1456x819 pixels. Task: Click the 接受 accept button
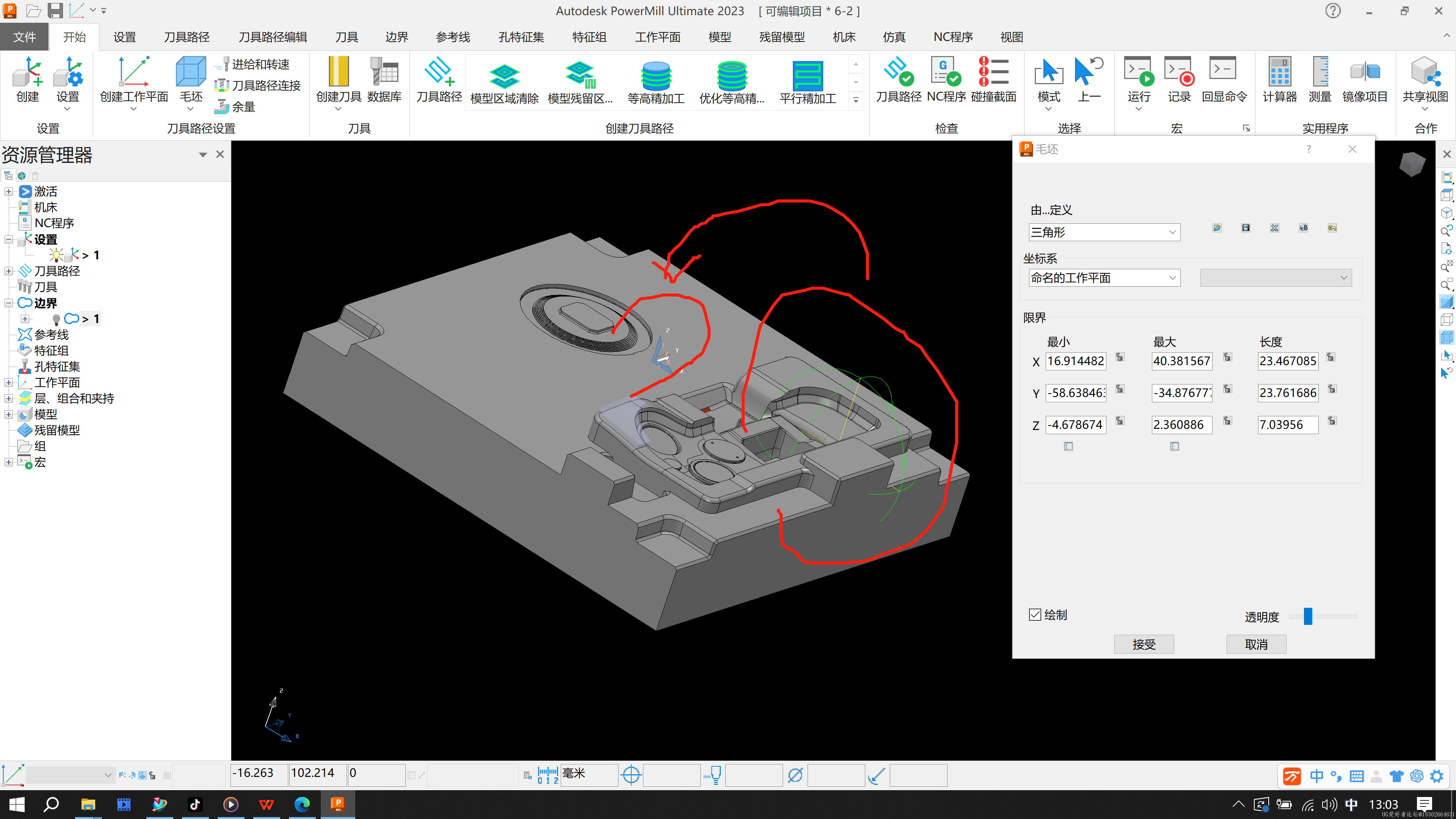[1144, 644]
